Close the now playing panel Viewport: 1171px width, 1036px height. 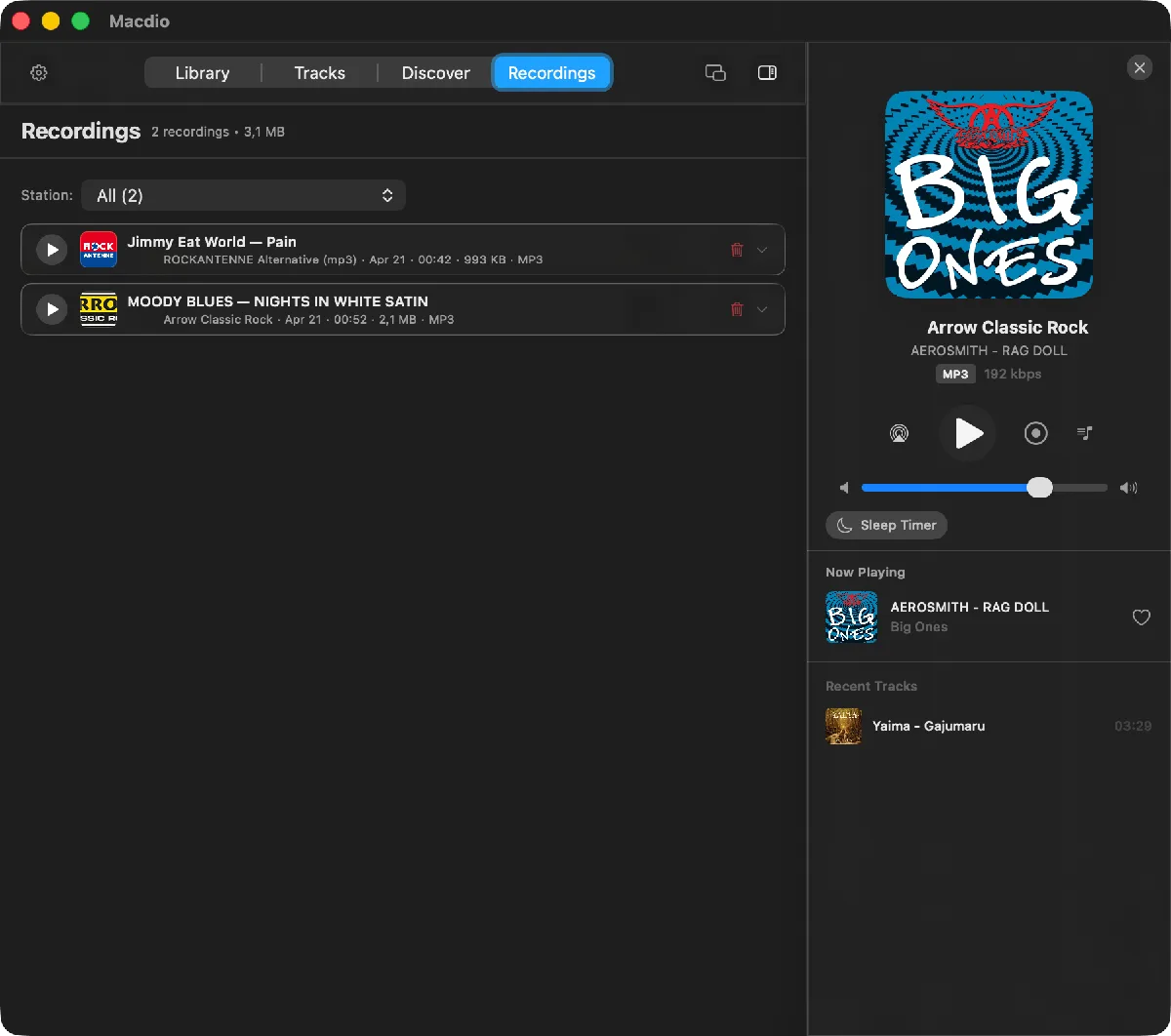click(x=1139, y=67)
